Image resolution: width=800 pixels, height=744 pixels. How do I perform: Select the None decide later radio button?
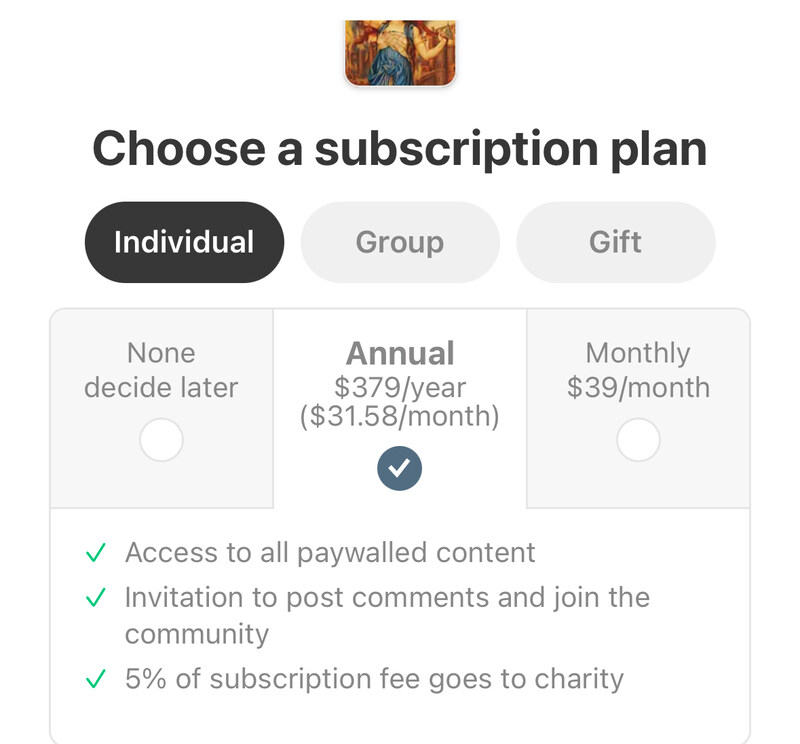[x=161, y=440]
